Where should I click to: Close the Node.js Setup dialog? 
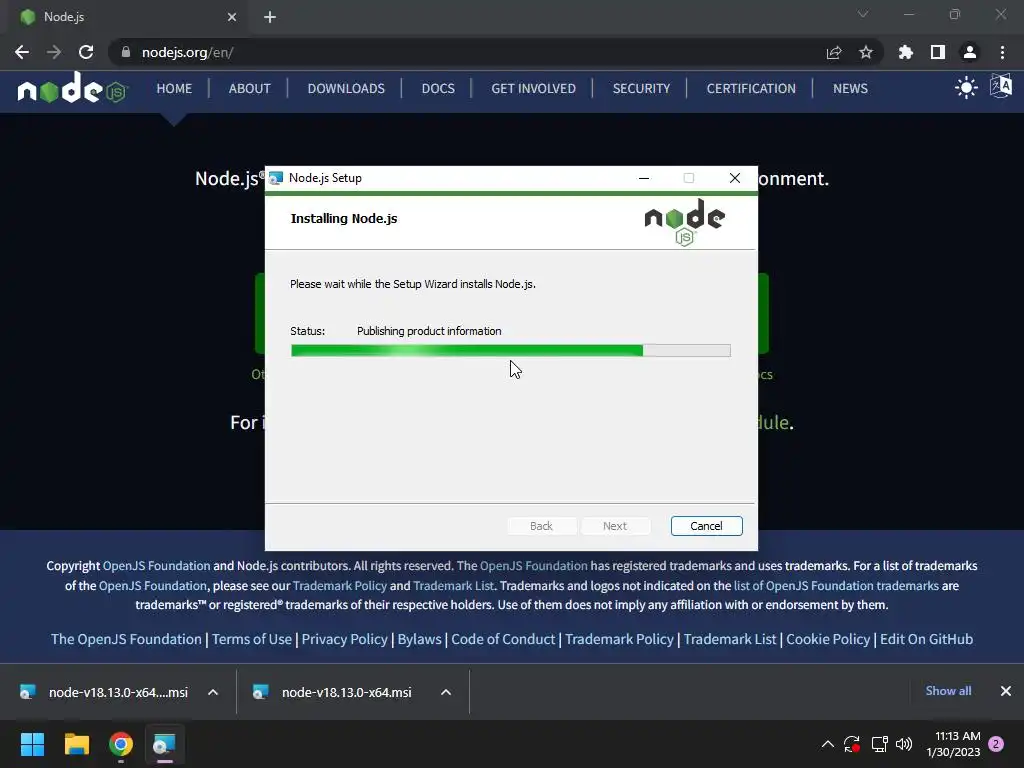point(735,178)
